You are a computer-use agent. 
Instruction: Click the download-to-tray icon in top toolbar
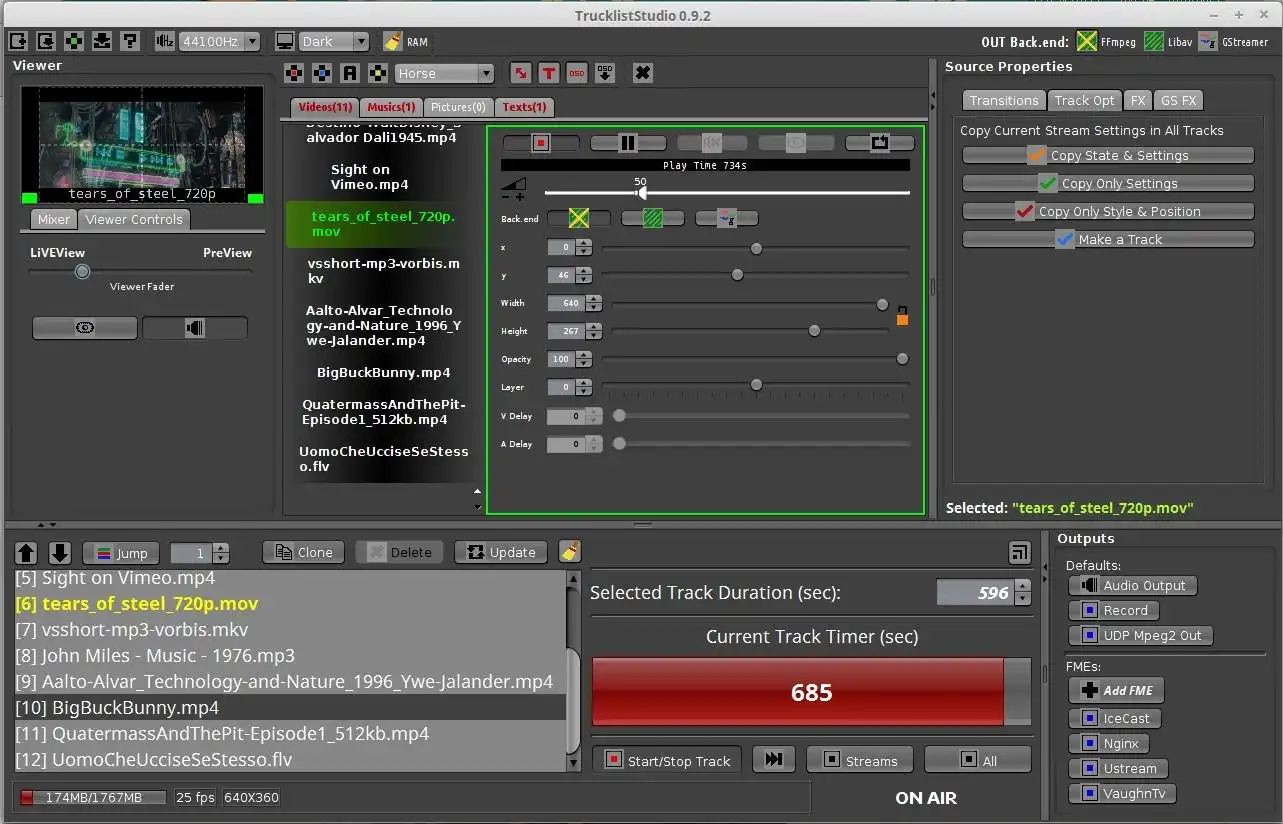[102, 41]
